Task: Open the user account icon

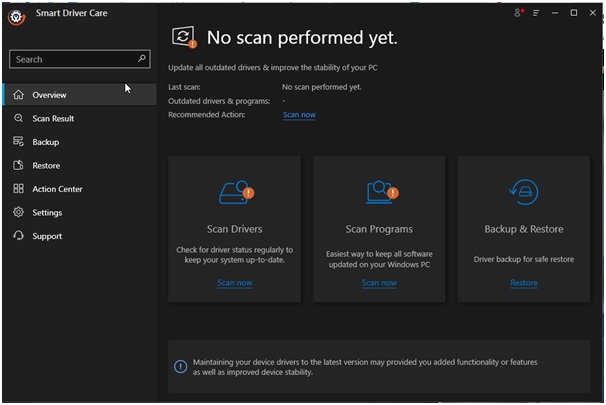Action: pyautogui.click(x=519, y=13)
